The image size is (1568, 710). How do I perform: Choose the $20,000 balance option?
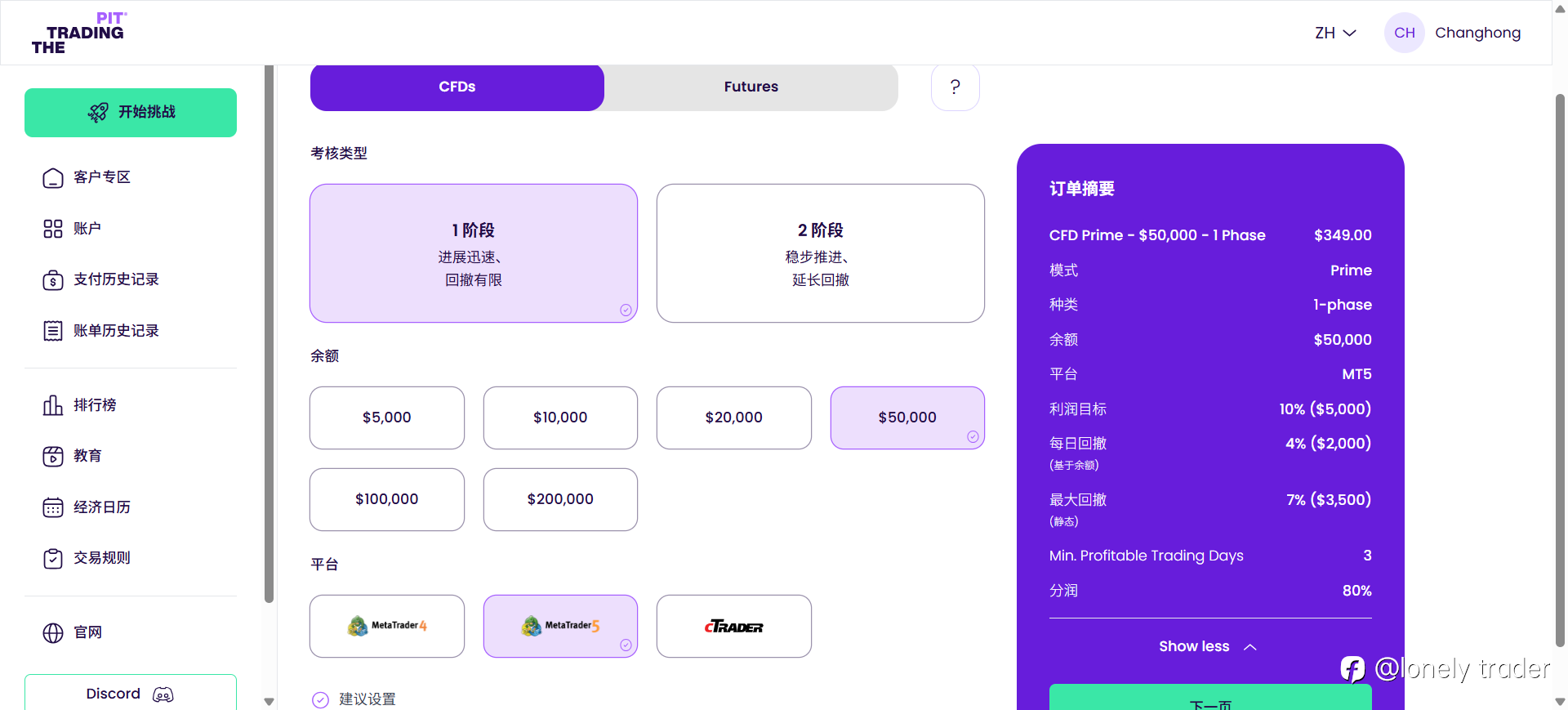click(734, 418)
